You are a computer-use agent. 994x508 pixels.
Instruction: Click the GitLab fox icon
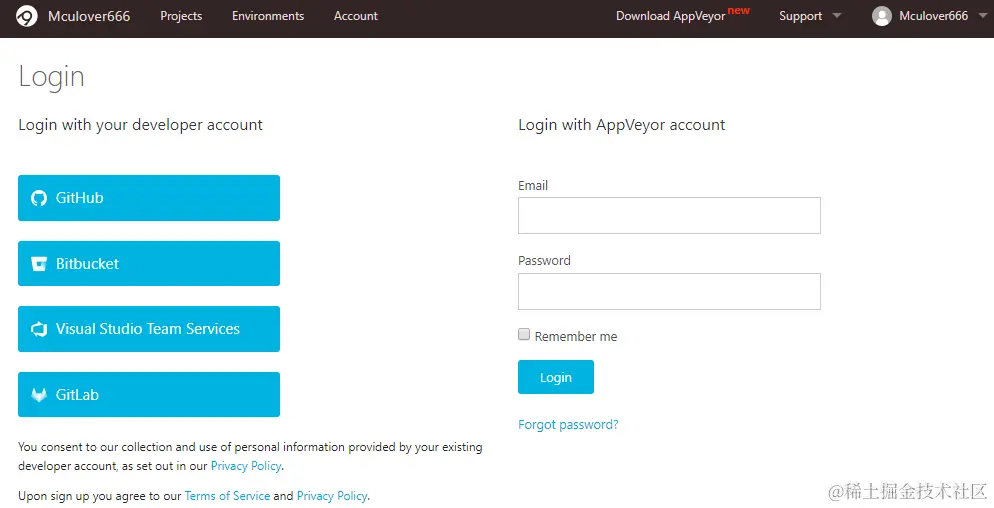point(39,395)
